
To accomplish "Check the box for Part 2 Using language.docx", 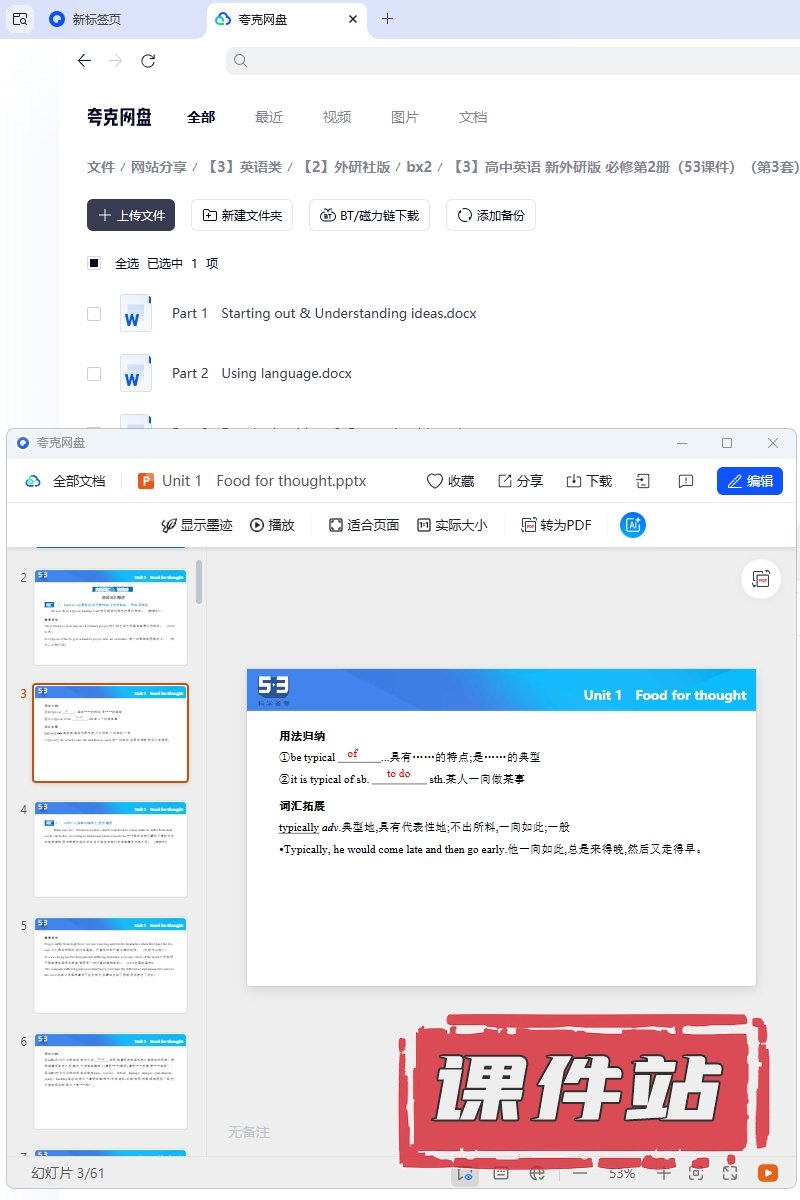I will tap(94, 373).
